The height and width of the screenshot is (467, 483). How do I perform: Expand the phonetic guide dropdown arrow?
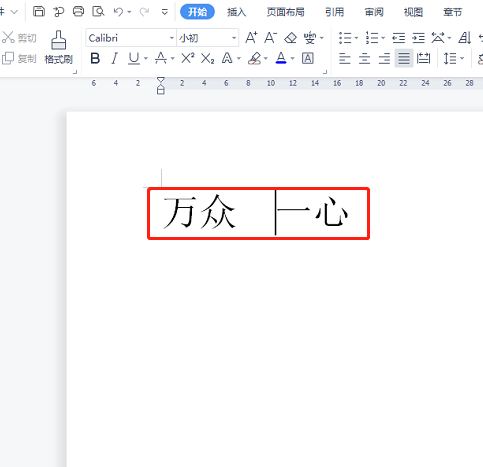(322, 38)
